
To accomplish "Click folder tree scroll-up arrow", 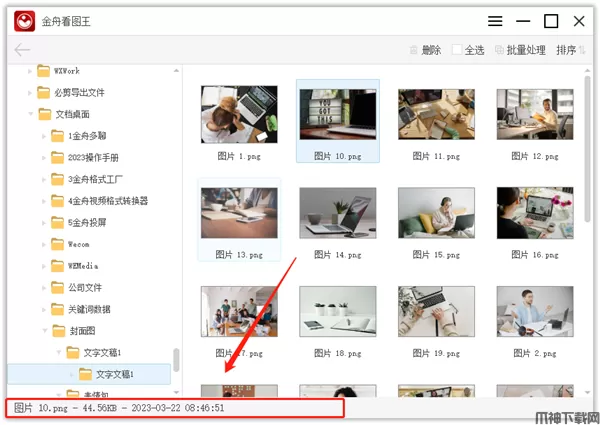I will coord(176,71).
